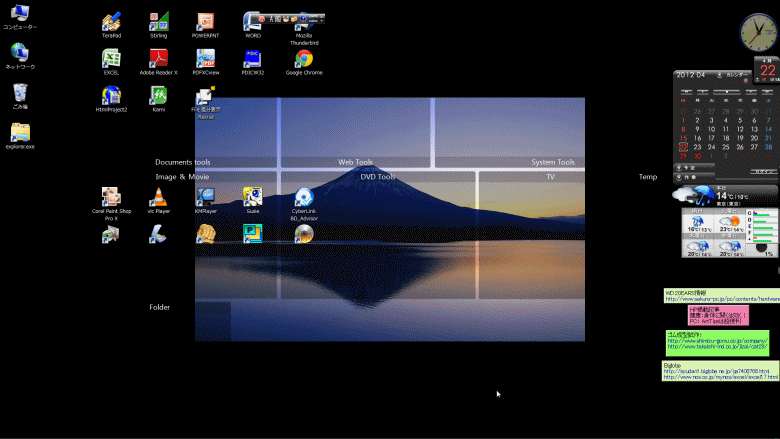Open Mozilla Thunderbird desktop icon

(x=303, y=24)
